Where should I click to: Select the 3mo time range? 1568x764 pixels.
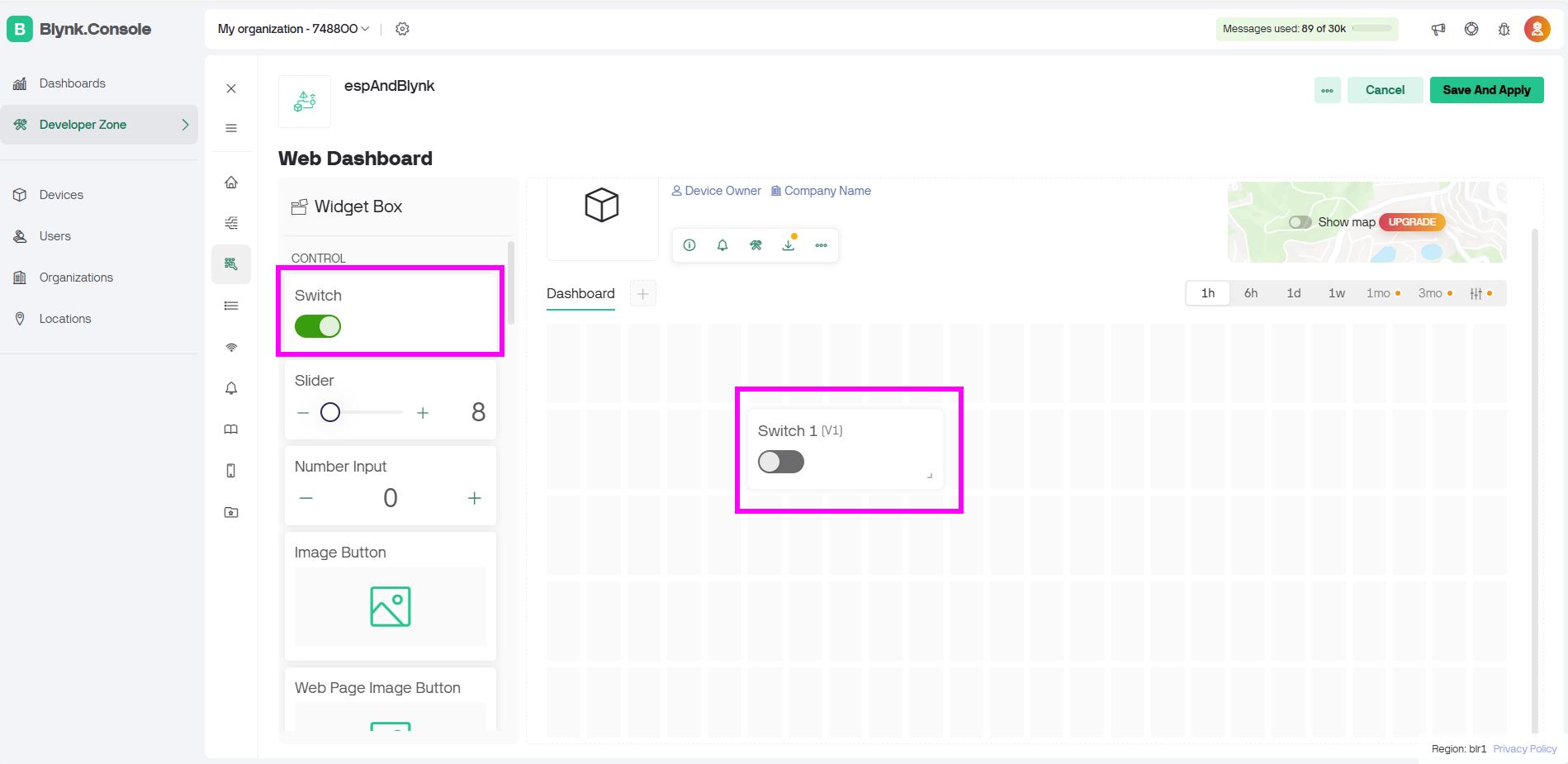(x=1435, y=293)
